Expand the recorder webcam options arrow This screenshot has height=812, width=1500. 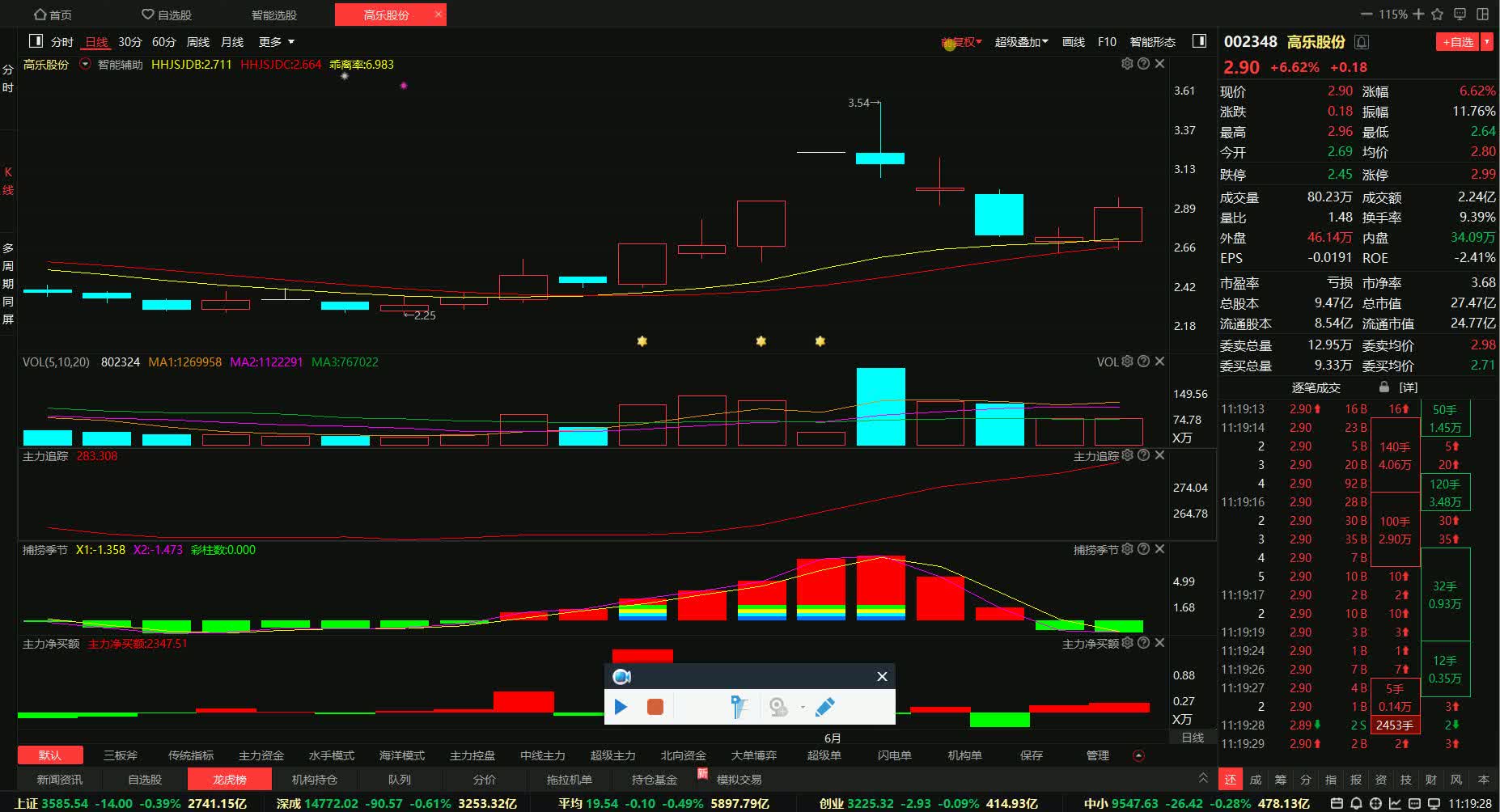(803, 708)
